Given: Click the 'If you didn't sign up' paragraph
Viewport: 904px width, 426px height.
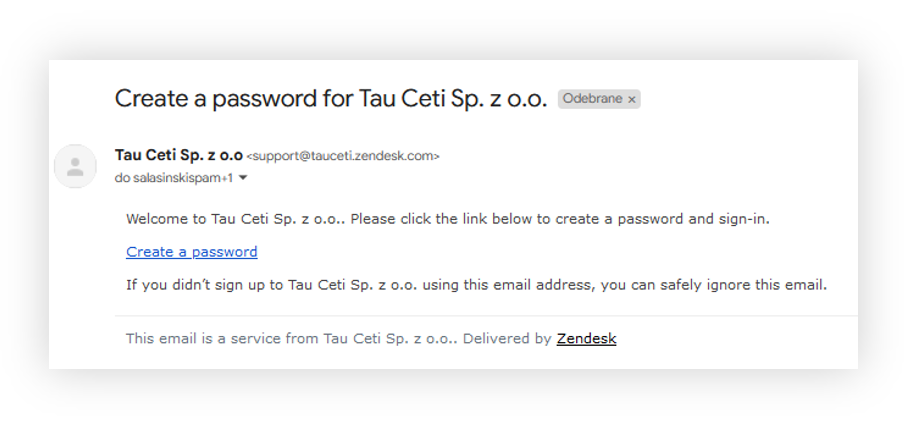Looking at the screenshot, I should click(x=476, y=285).
